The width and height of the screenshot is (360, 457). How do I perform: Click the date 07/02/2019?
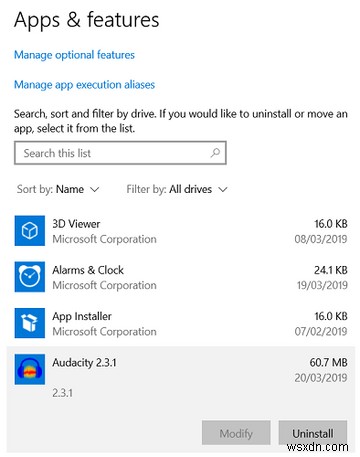[x=321, y=331]
